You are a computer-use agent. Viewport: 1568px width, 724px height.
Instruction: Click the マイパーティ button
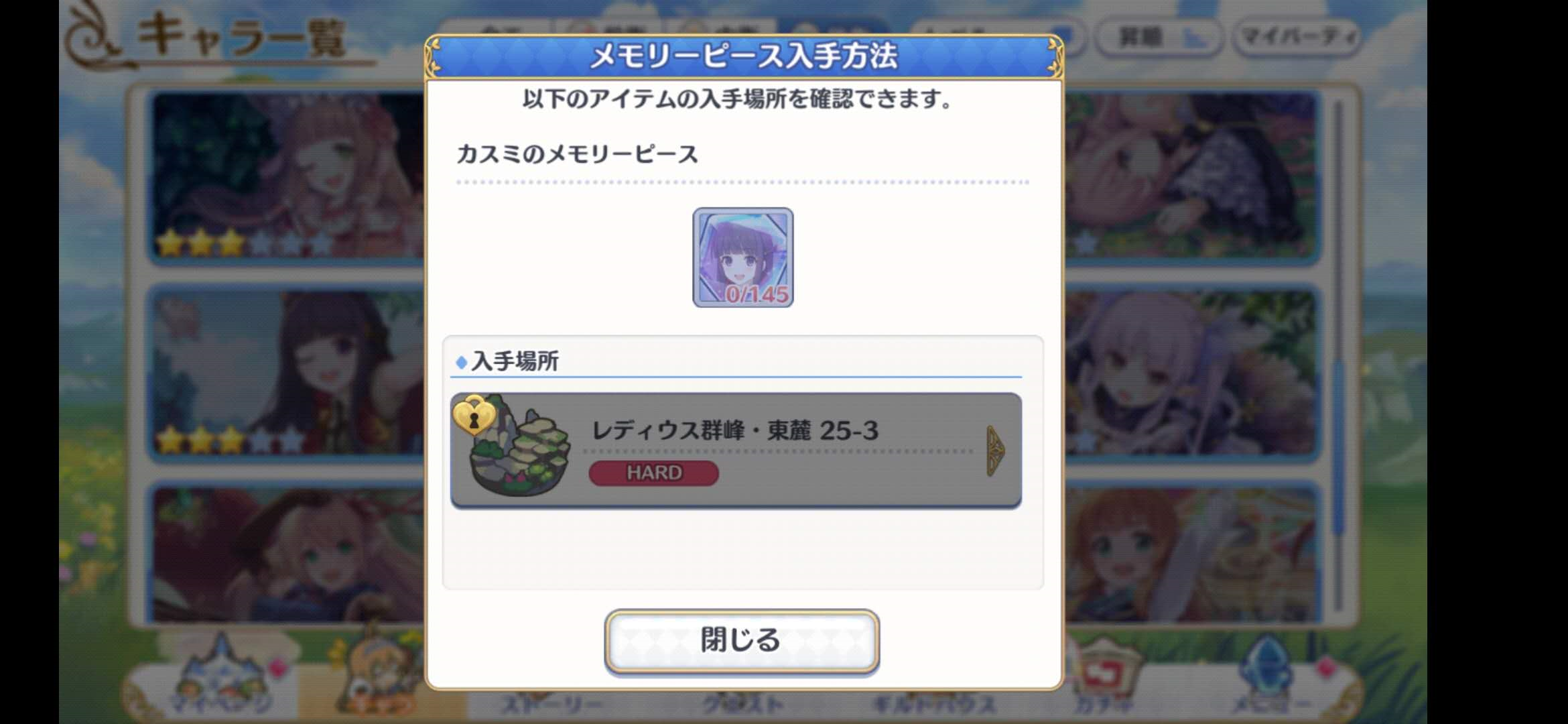tap(1297, 36)
